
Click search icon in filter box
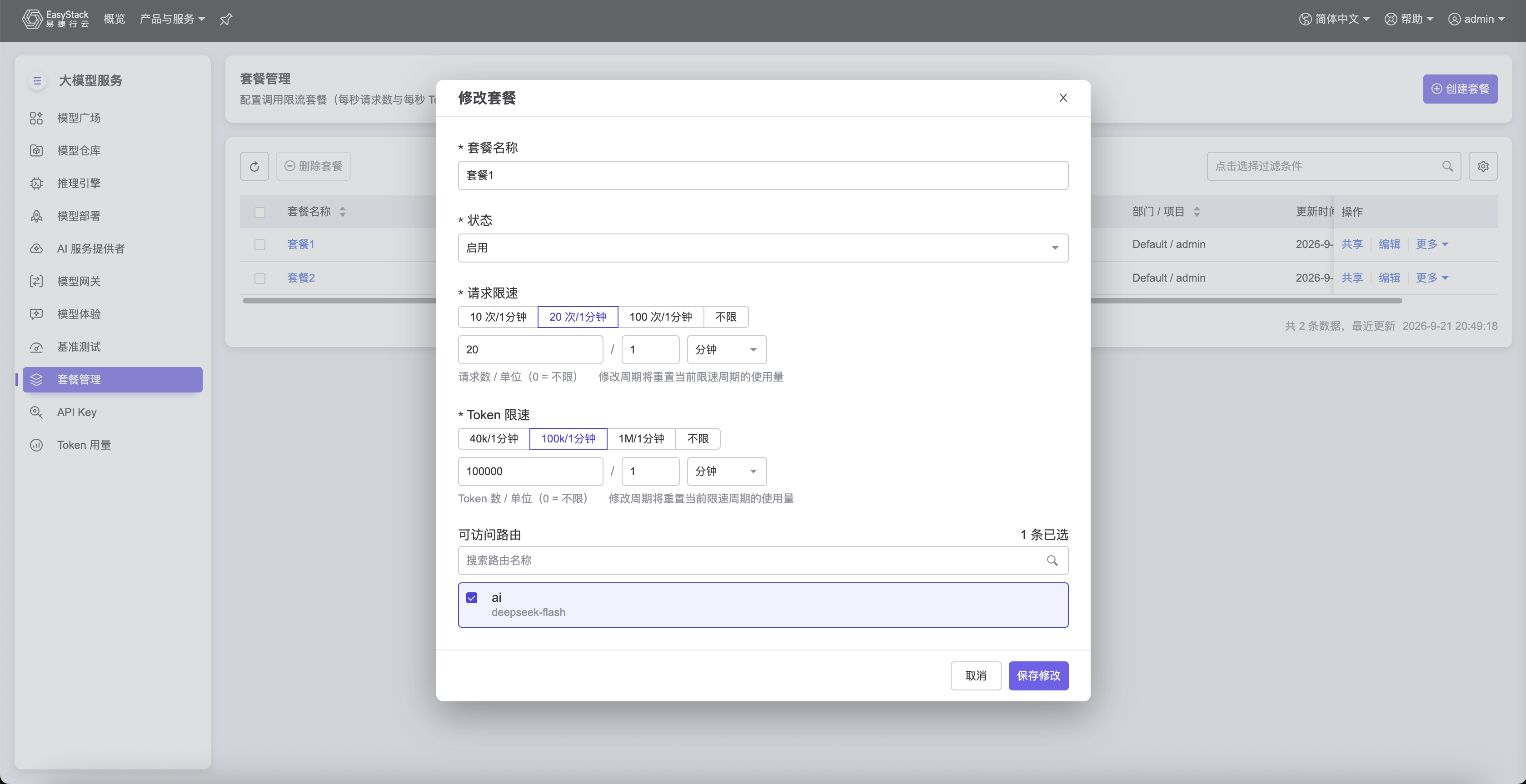click(x=1447, y=166)
